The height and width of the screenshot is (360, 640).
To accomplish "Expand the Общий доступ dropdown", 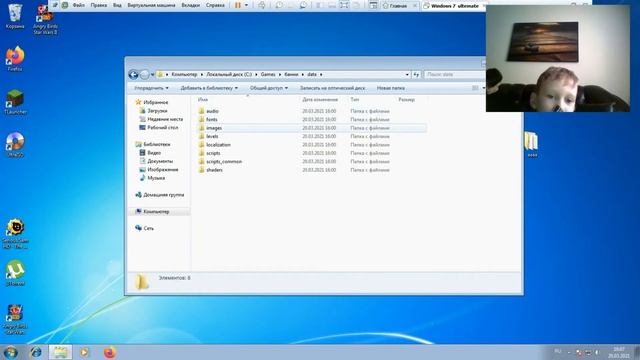I will coord(269,88).
